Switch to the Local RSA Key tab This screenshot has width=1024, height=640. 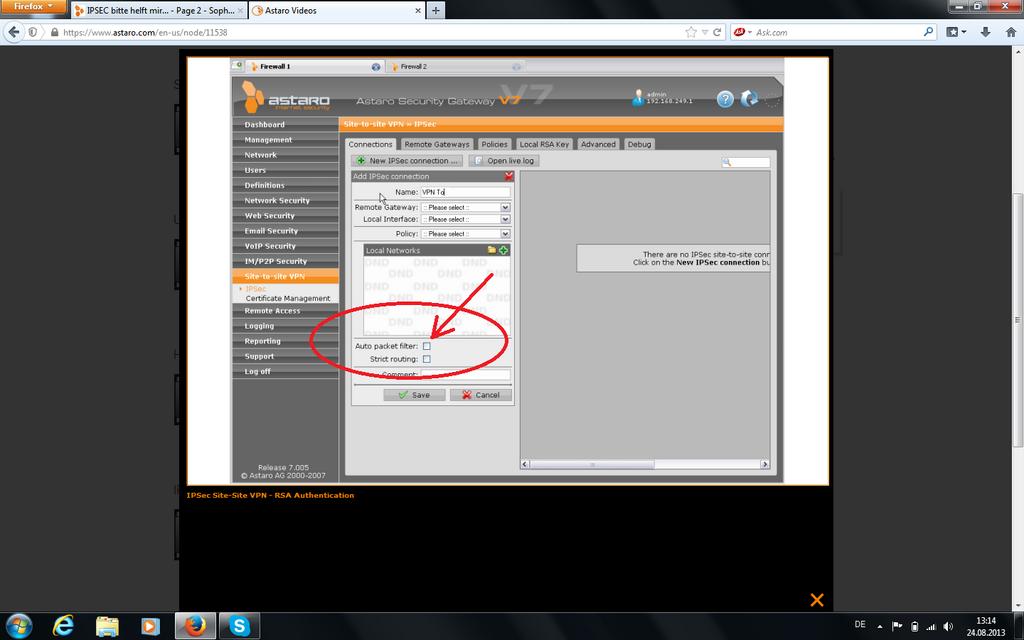[x=544, y=144]
